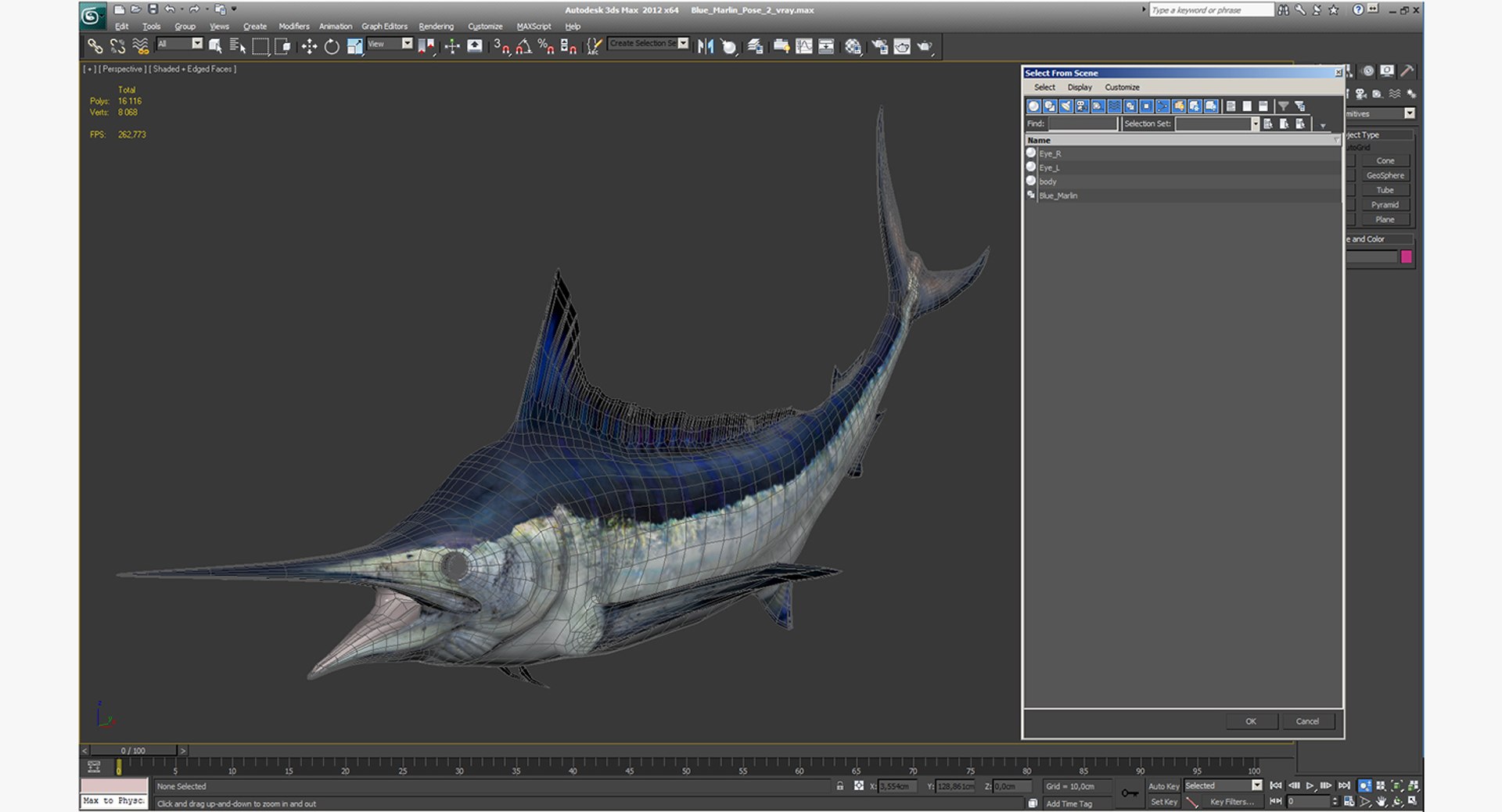Open the primitives category dropdown
Viewport: 1502px width, 812px height.
tap(1410, 113)
